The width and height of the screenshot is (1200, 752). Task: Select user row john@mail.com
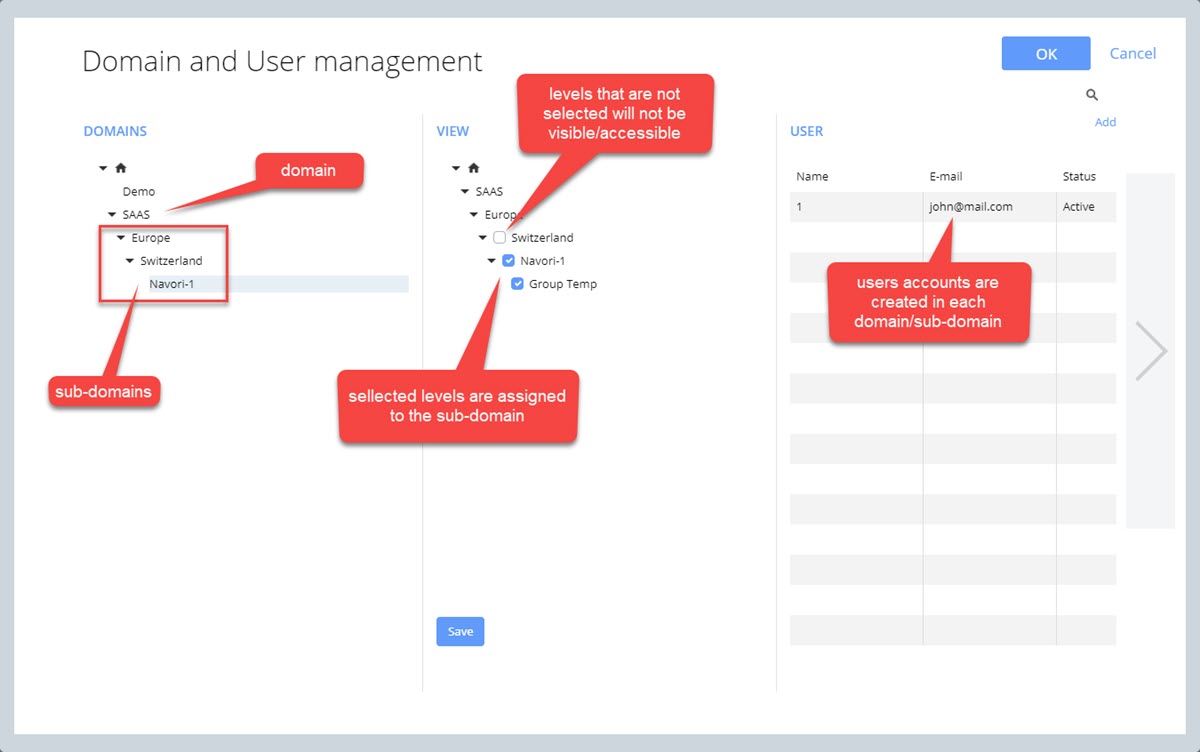pos(953,207)
